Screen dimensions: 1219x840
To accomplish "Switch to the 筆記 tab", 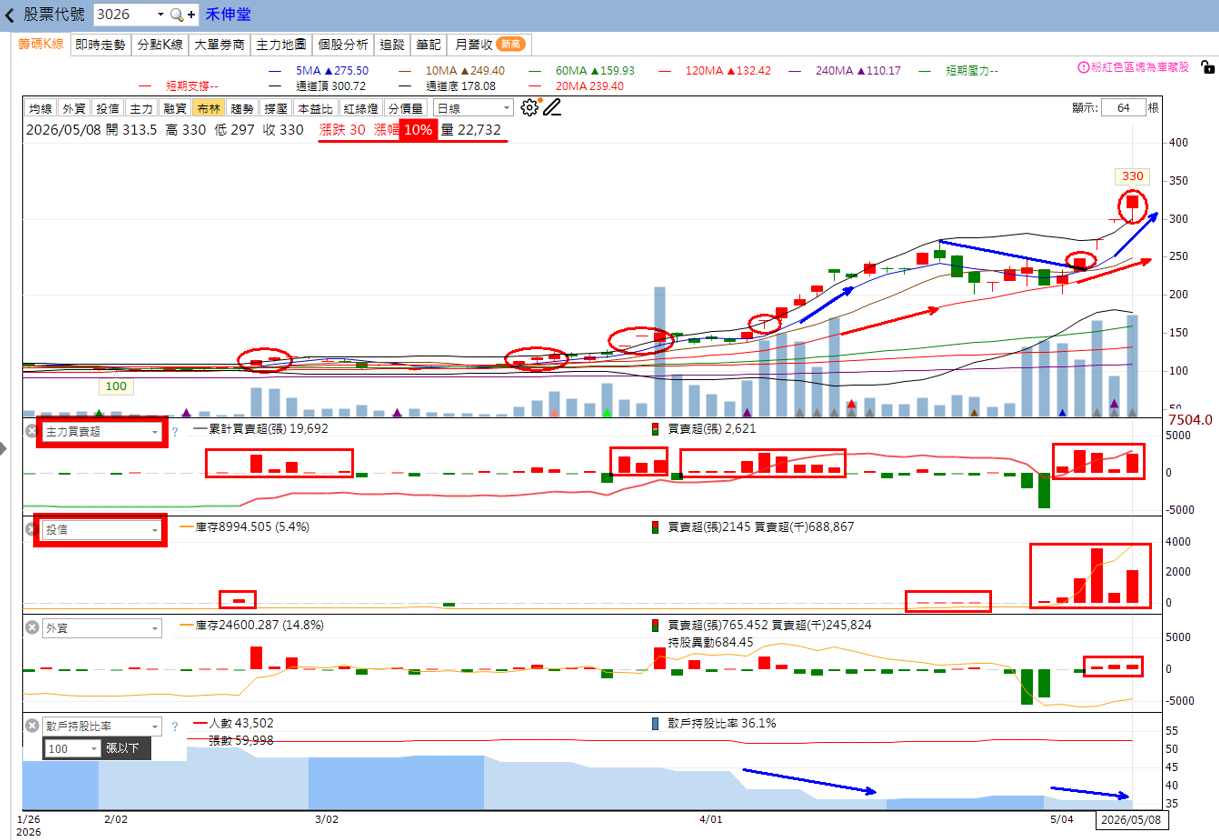I will pyautogui.click(x=428, y=44).
